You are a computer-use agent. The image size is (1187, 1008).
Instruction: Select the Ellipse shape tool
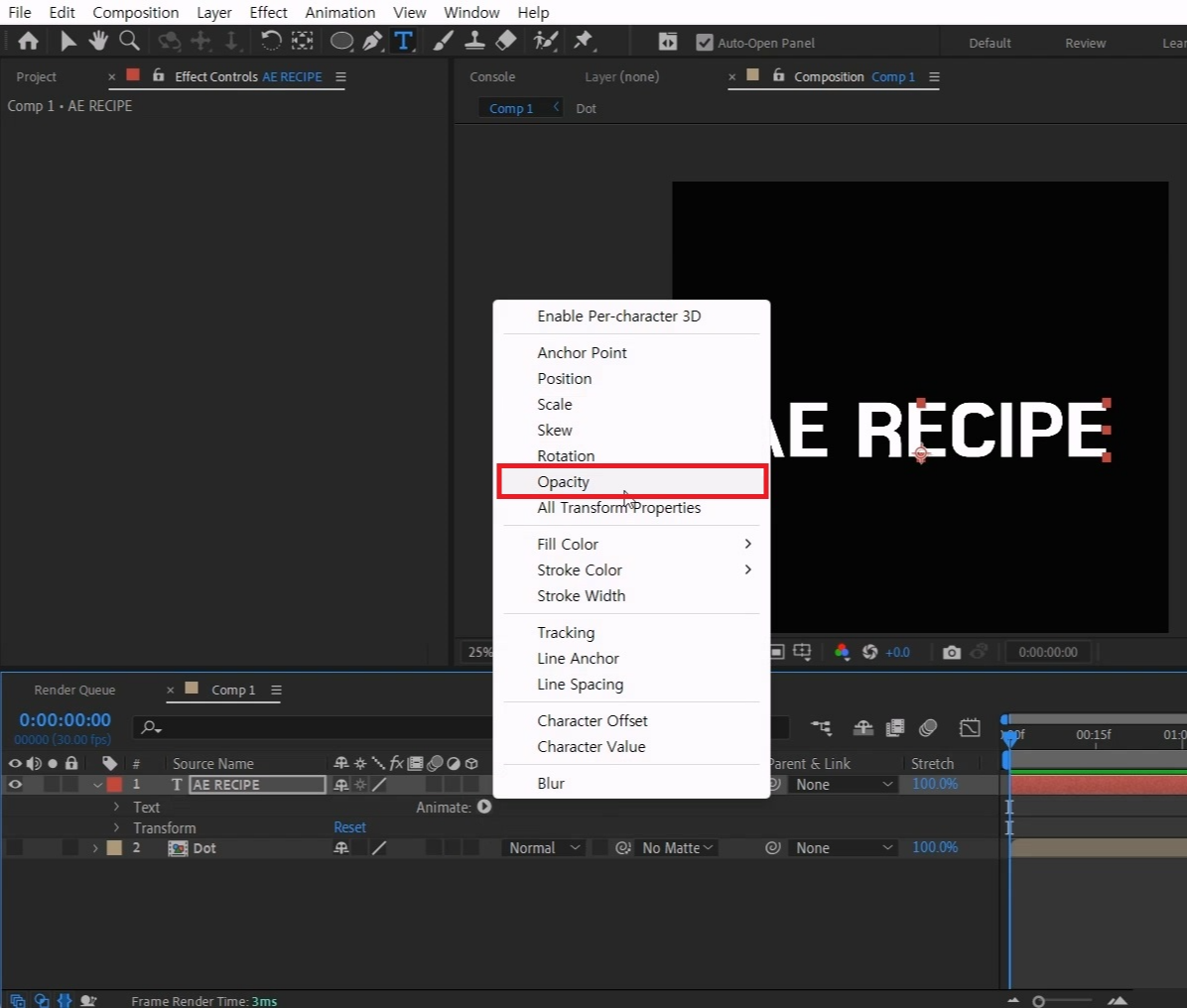(x=341, y=41)
